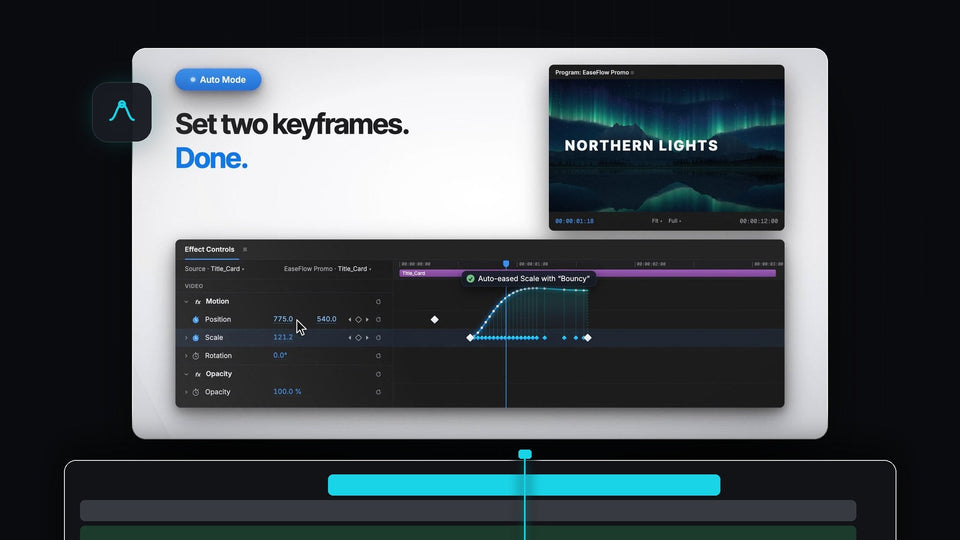Image resolution: width=960 pixels, height=540 pixels.
Task: Expand the Scale property
Action: (186, 337)
